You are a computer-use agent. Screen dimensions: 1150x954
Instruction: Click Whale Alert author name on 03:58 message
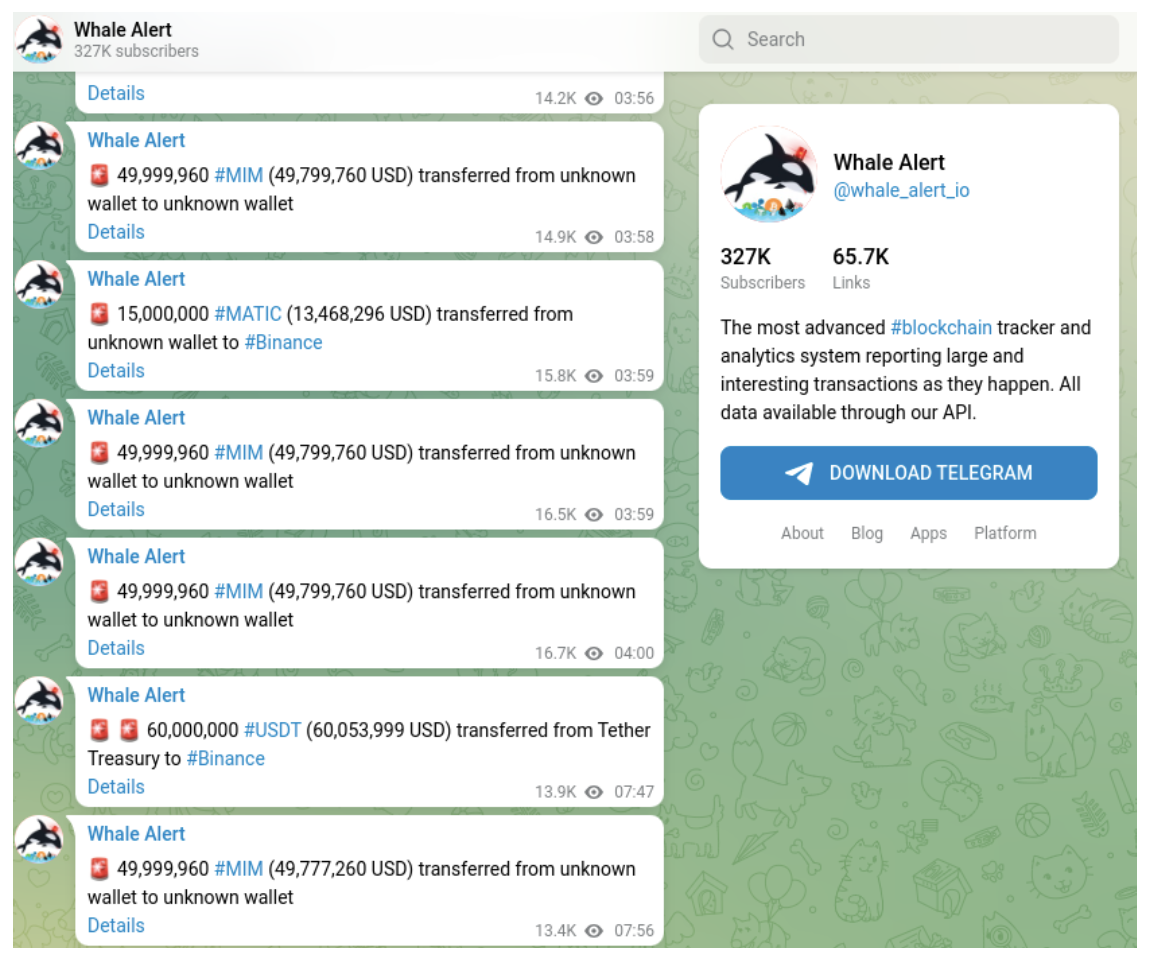click(136, 140)
